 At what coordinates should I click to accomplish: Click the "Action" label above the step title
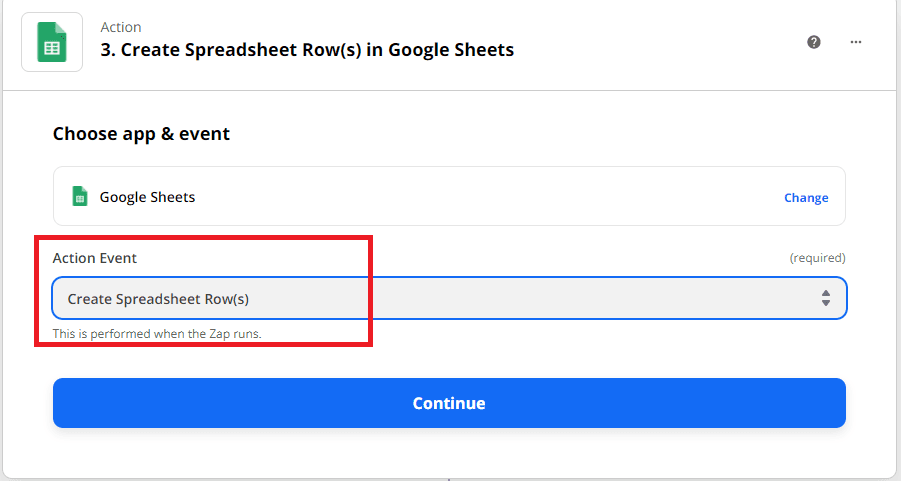[121, 27]
